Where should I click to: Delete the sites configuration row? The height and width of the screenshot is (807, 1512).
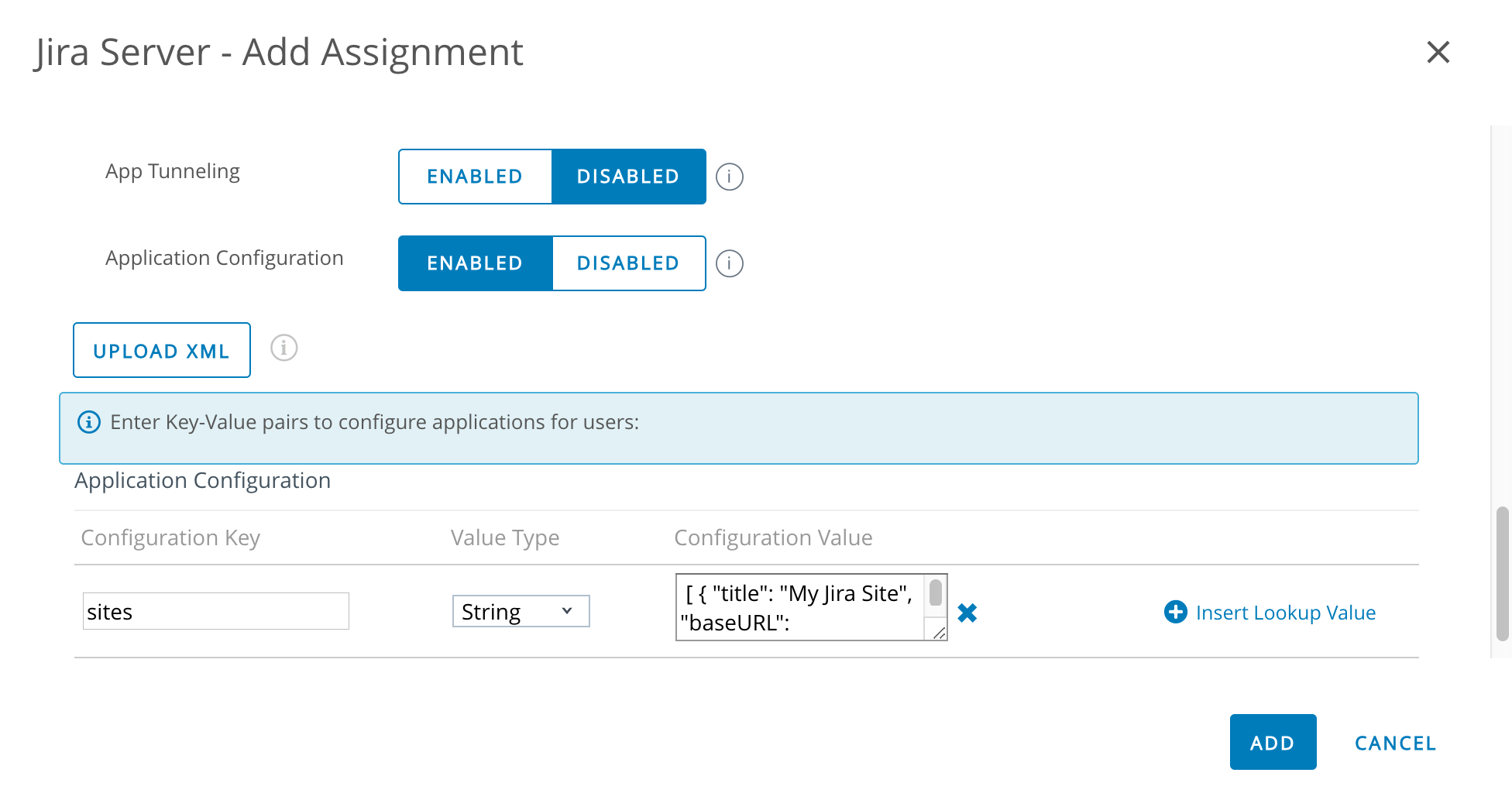967,613
